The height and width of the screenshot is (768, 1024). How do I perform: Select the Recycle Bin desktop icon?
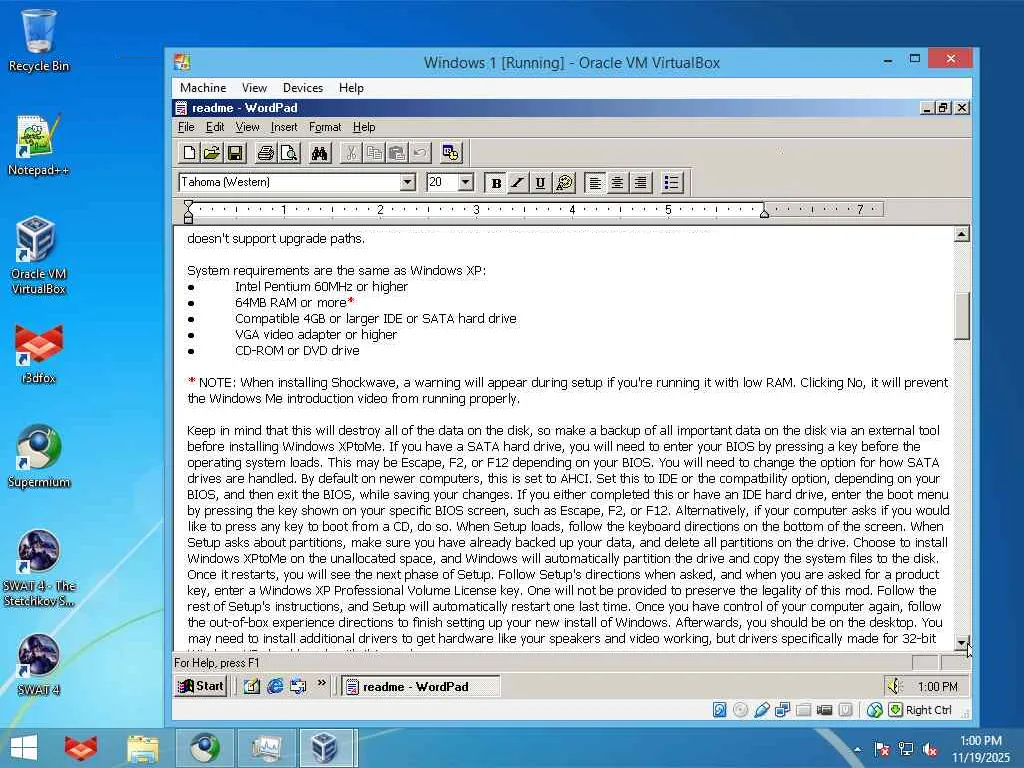click(38, 40)
